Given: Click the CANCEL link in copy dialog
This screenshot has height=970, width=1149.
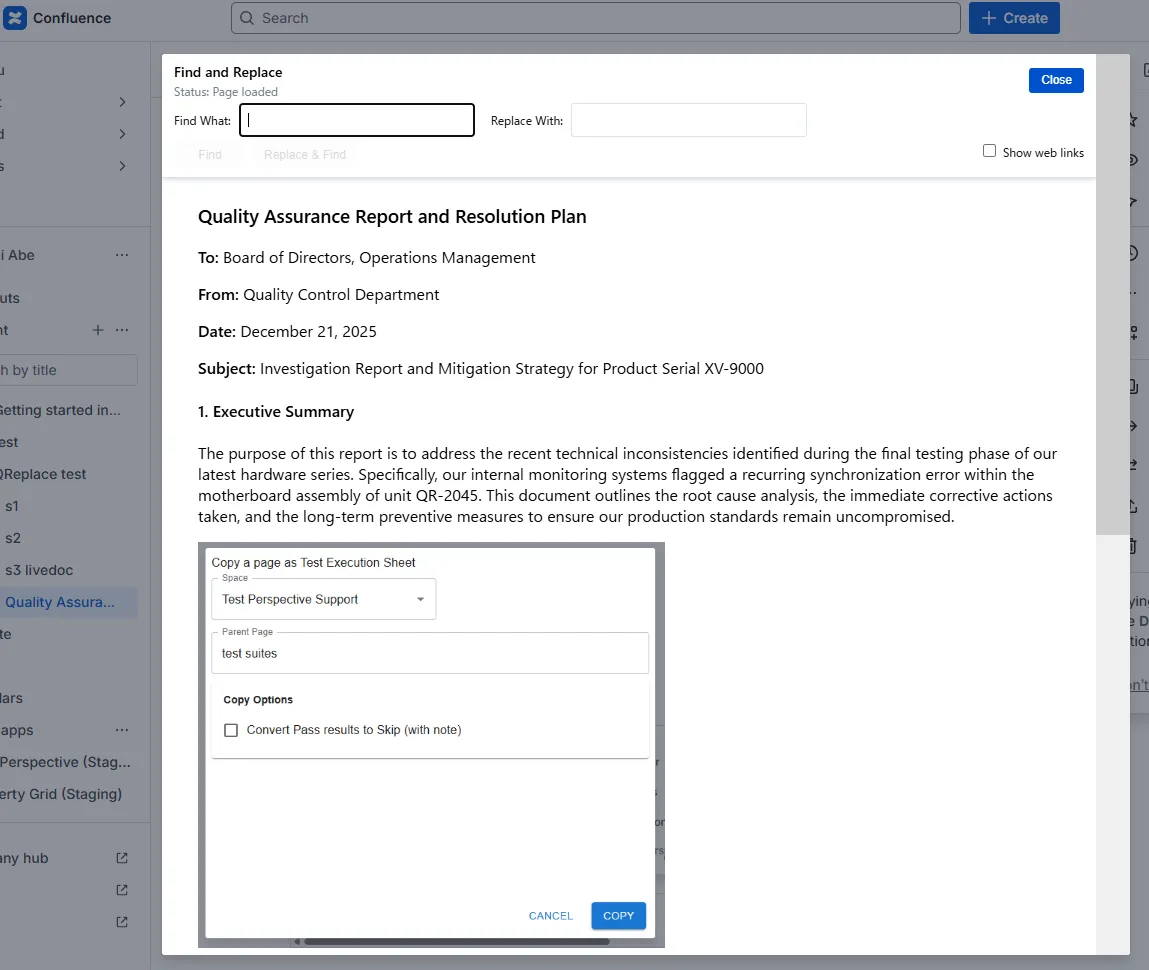Looking at the screenshot, I should [550, 916].
